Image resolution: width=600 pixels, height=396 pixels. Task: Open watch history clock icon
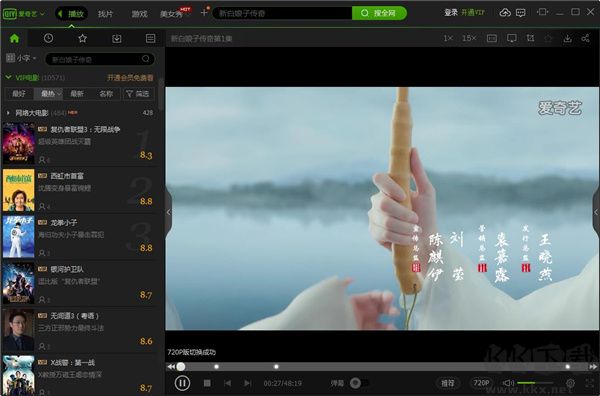pos(48,38)
